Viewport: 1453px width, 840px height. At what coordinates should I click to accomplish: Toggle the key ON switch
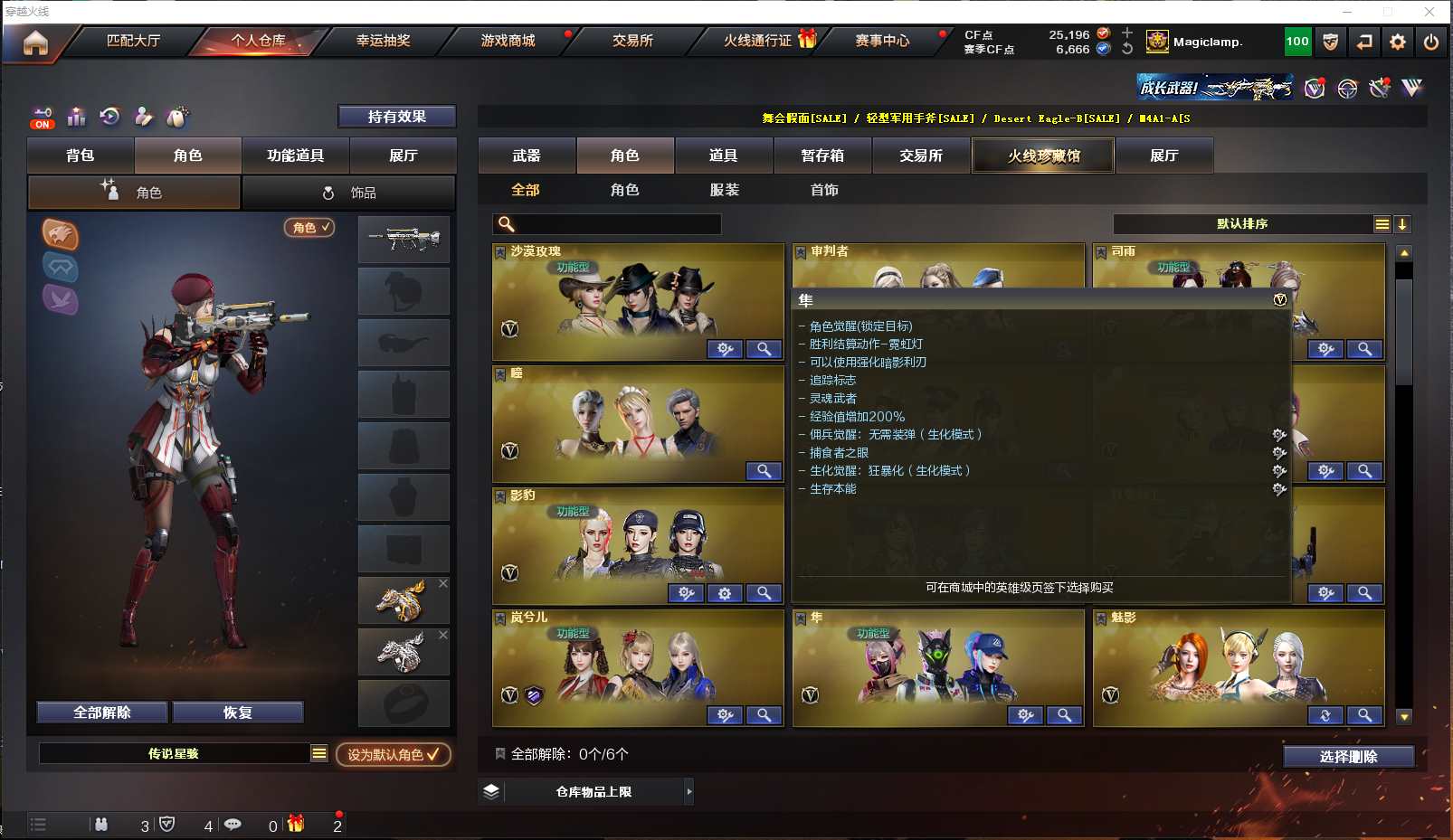[x=43, y=118]
